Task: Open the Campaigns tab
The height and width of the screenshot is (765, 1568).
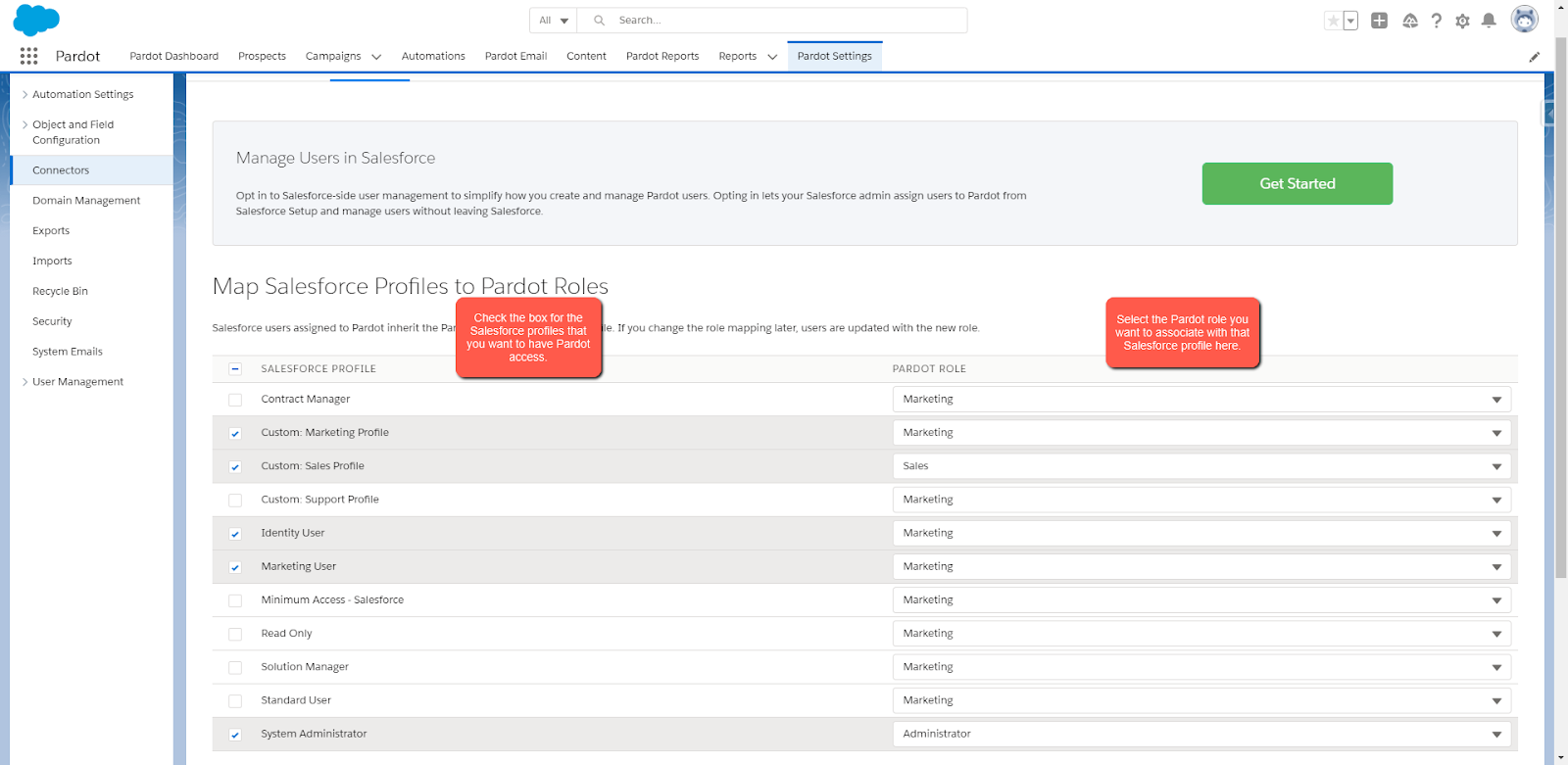Action: (333, 56)
